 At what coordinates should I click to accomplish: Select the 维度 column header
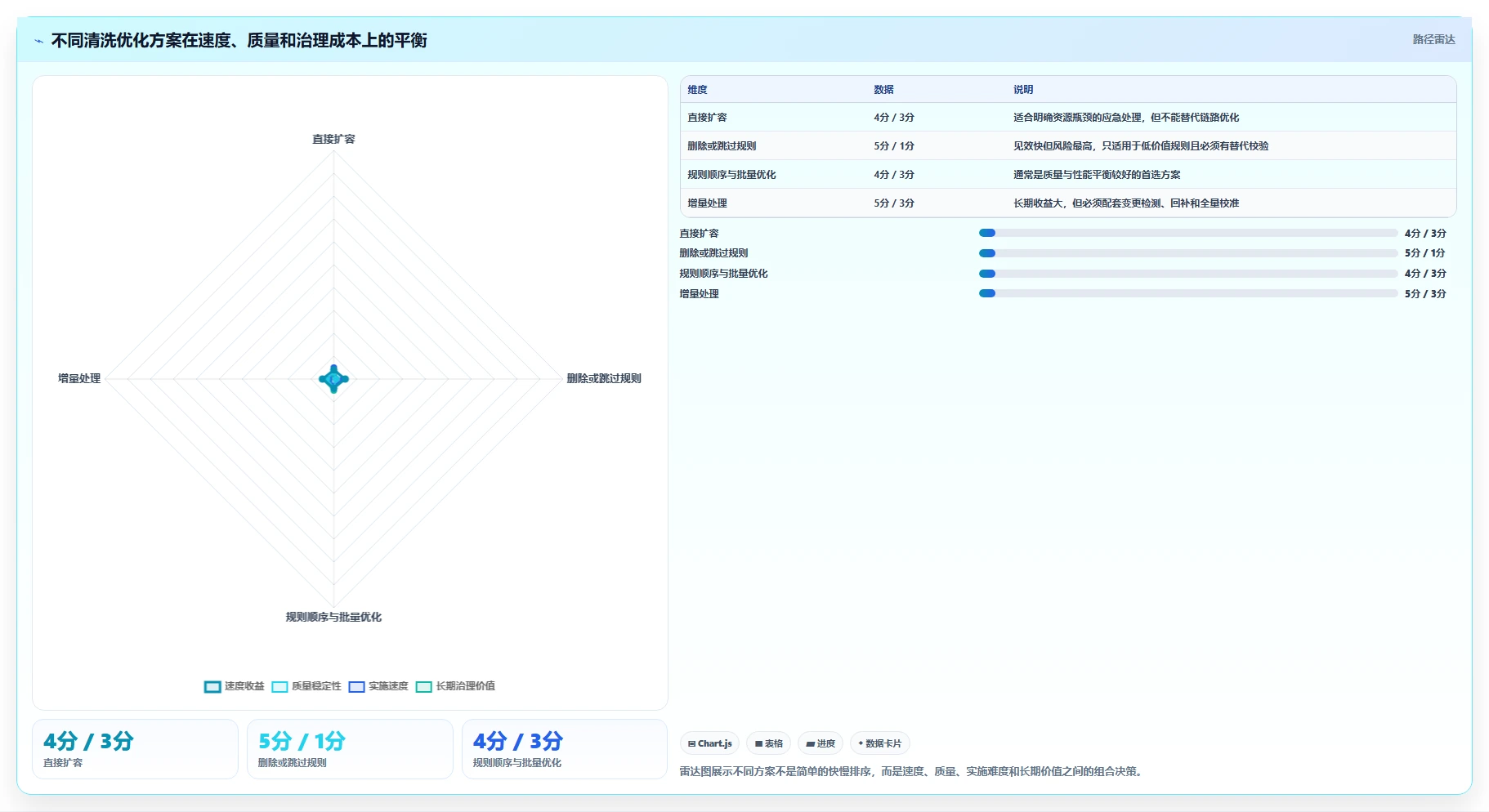[x=697, y=90]
